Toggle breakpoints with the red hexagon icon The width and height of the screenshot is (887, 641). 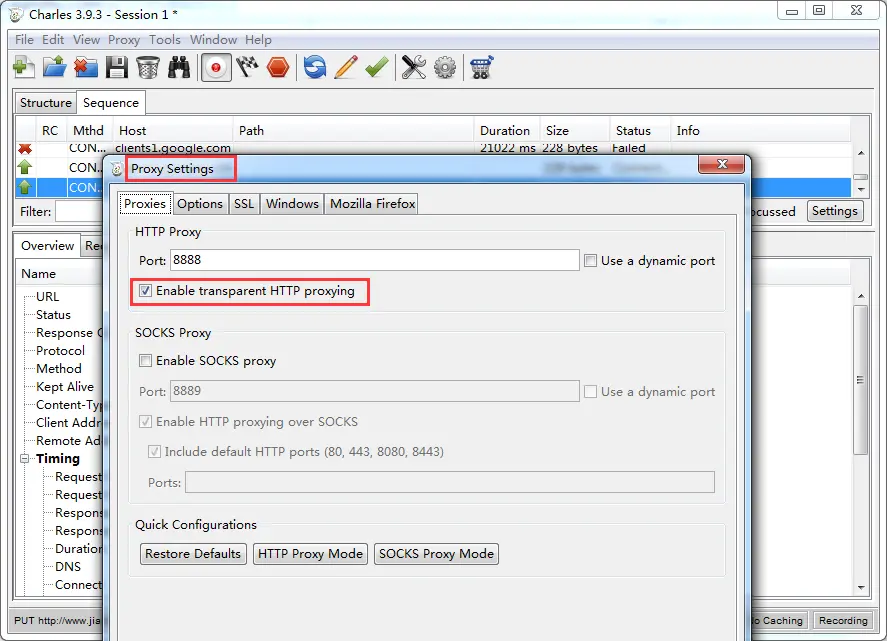[x=278, y=68]
